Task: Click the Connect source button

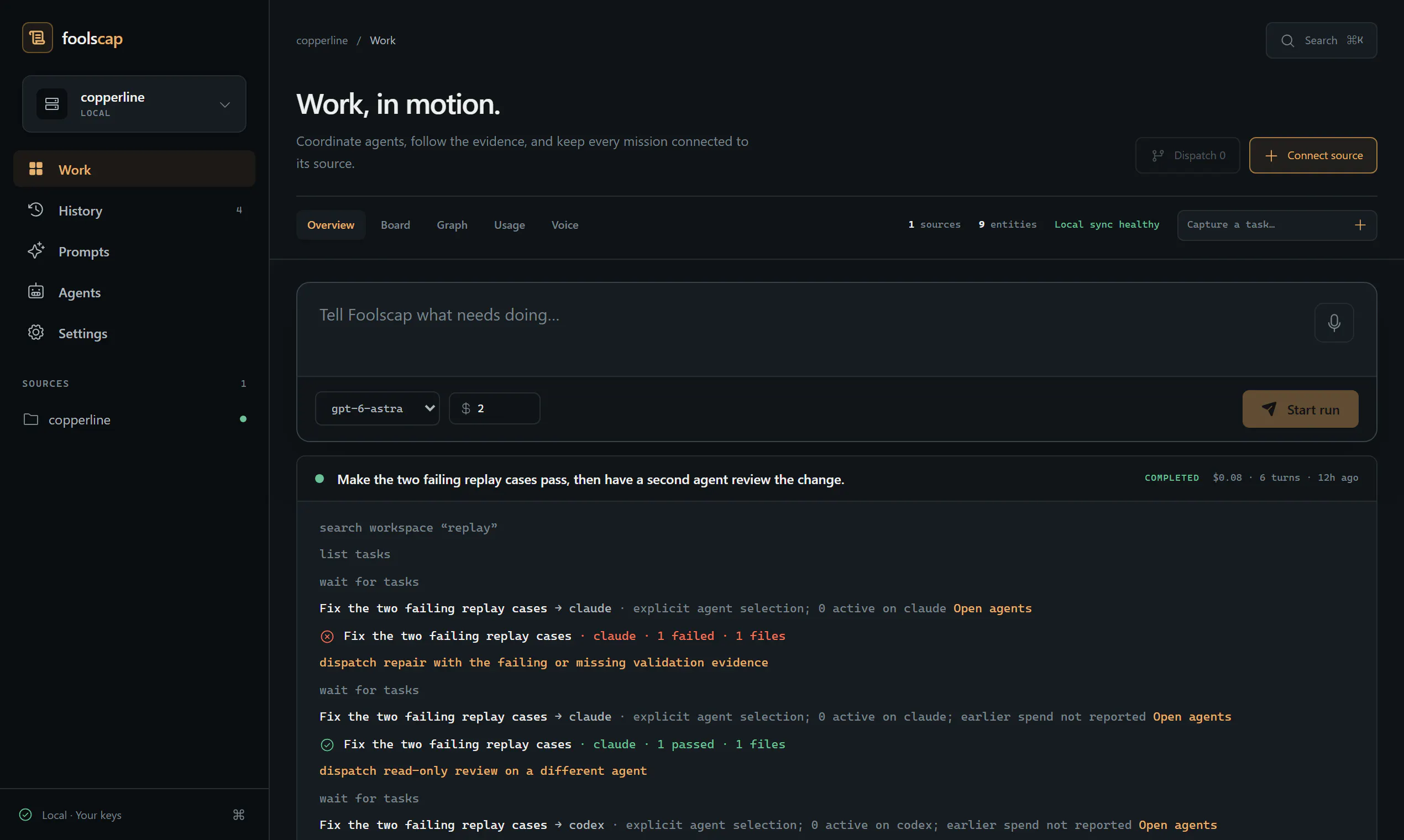Action: click(1313, 155)
